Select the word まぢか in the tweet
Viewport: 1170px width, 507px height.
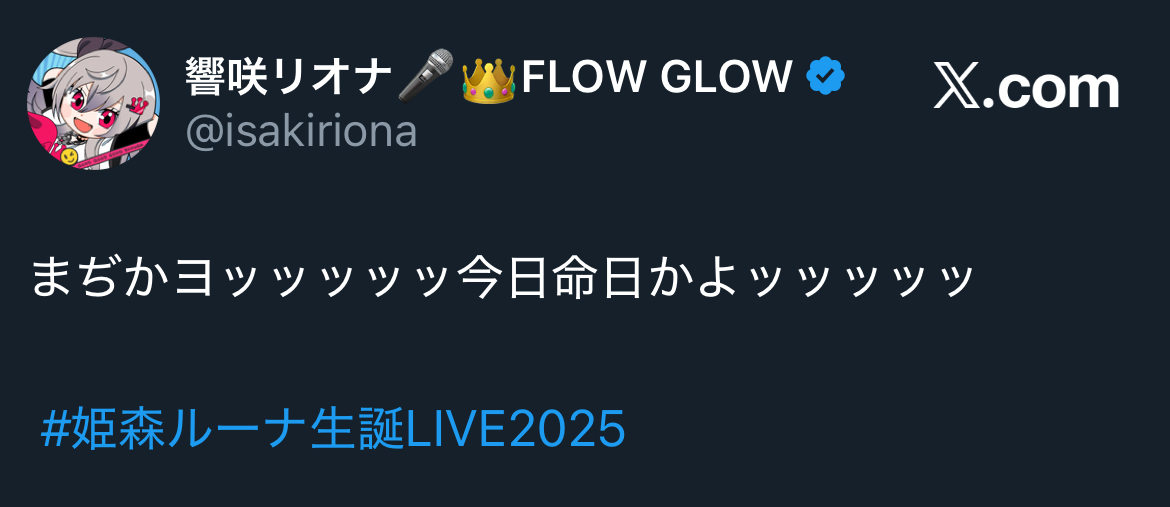coord(101,278)
